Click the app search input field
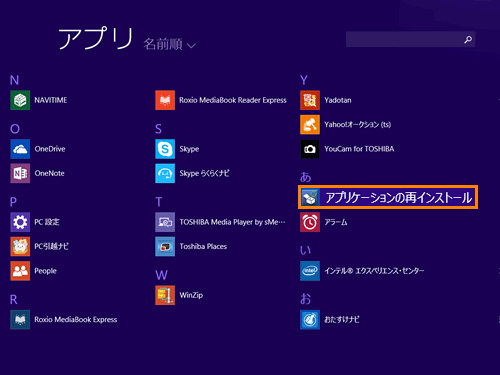This screenshot has height=375, width=500. point(411,39)
